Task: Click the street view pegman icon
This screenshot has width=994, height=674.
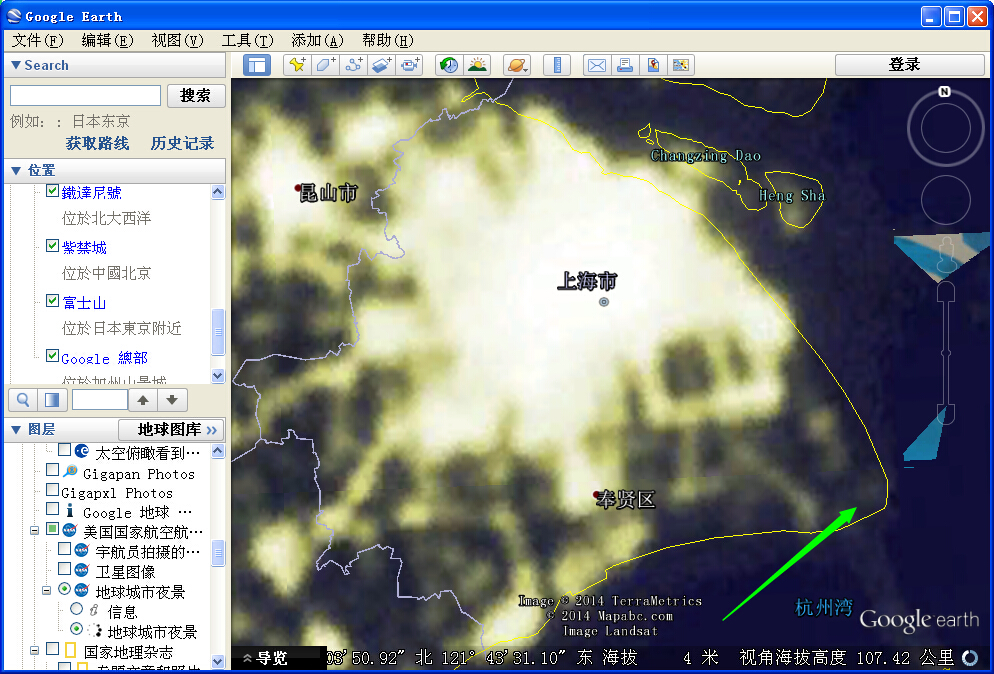Action: 945,254
